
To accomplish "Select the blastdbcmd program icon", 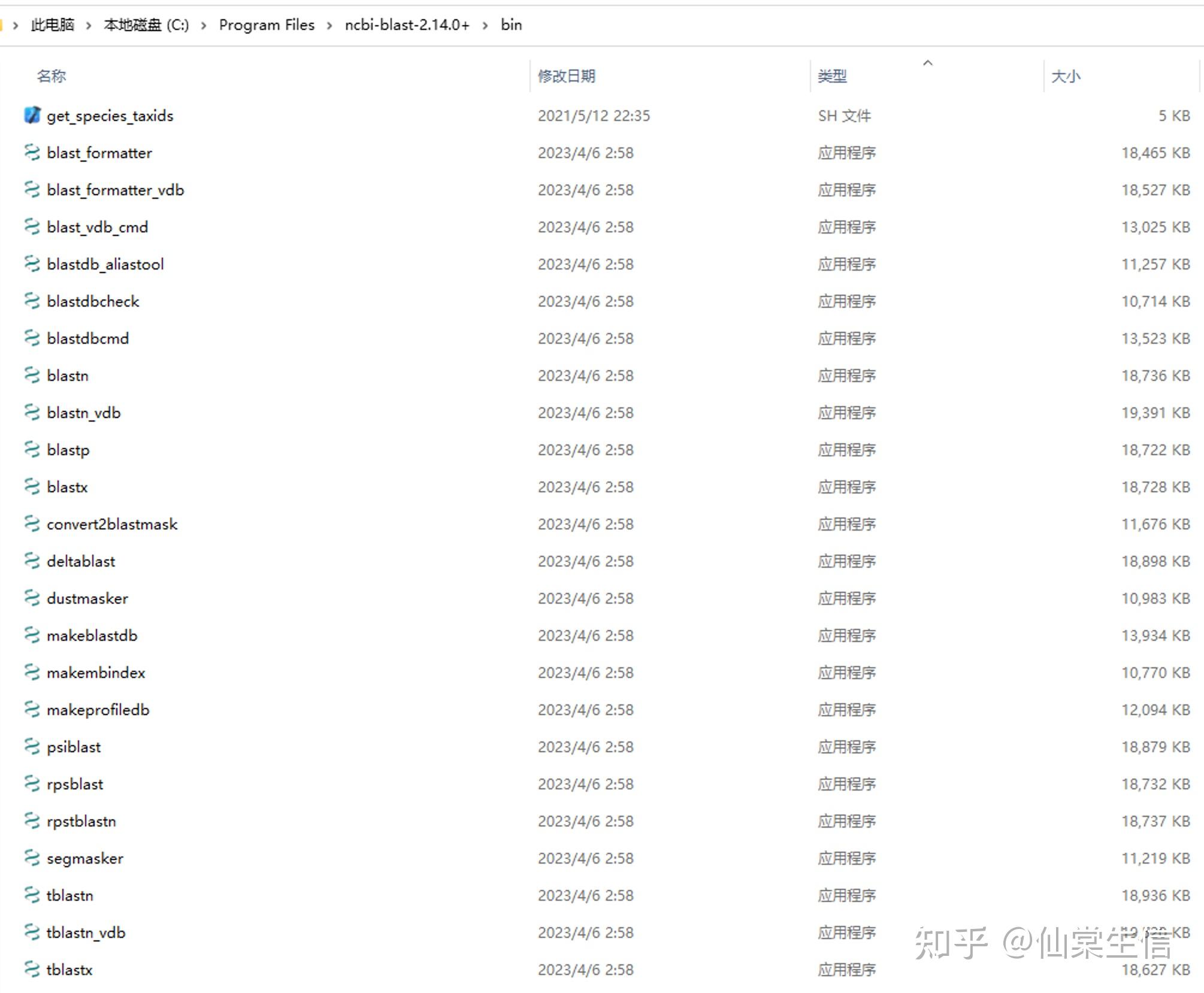I will pyautogui.click(x=32, y=338).
